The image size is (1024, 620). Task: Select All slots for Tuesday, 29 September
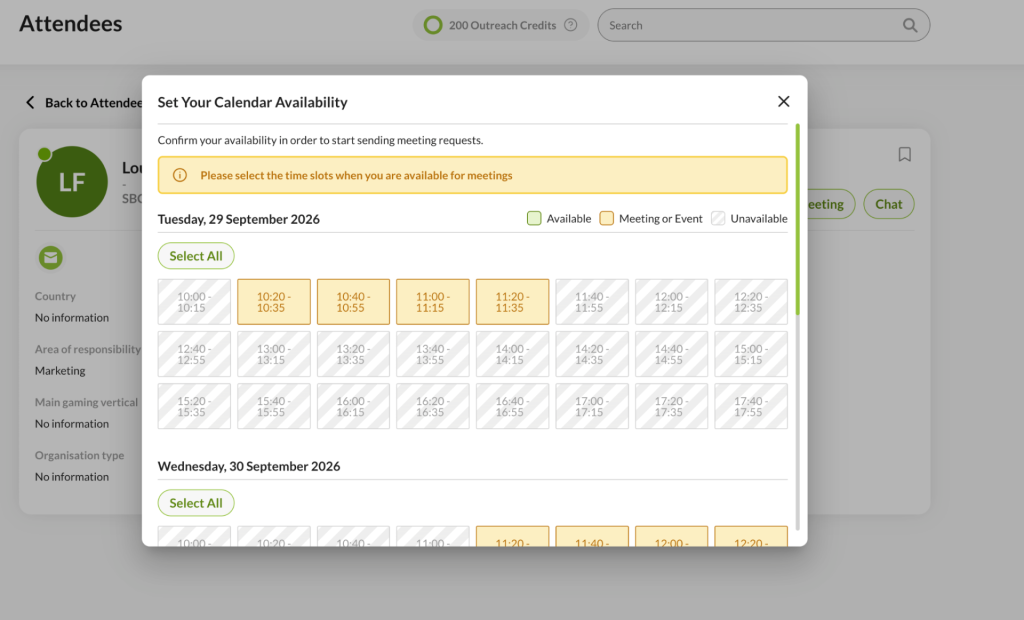pos(196,256)
